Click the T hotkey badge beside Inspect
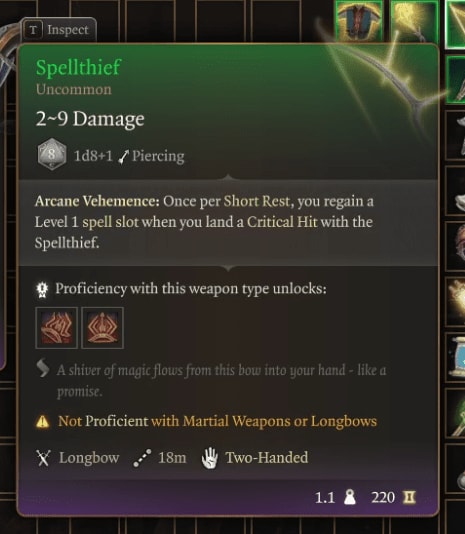Screen dimensions: 465x534 33,30
